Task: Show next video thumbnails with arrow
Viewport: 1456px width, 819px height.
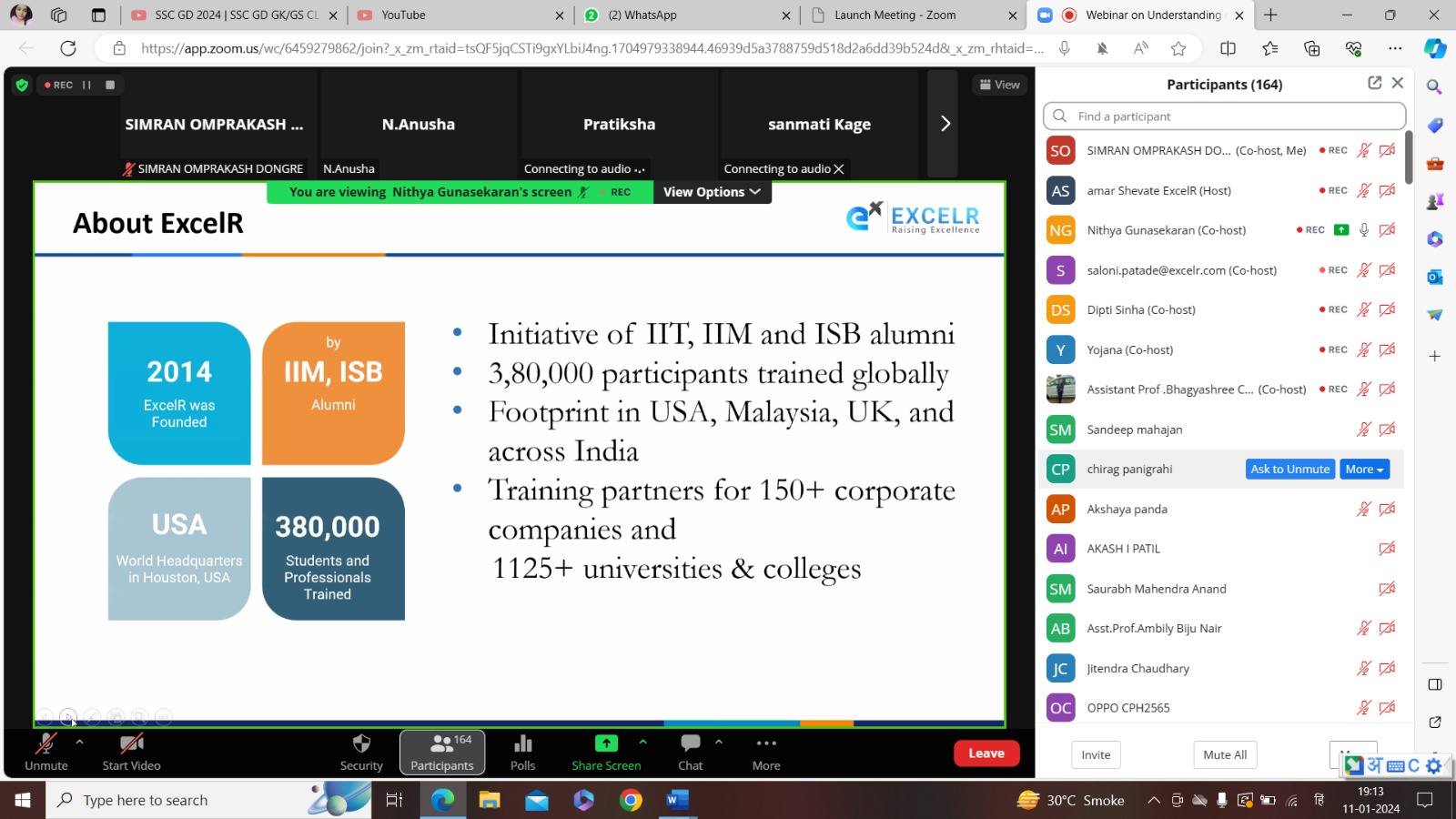Action: [x=945, y=124]
